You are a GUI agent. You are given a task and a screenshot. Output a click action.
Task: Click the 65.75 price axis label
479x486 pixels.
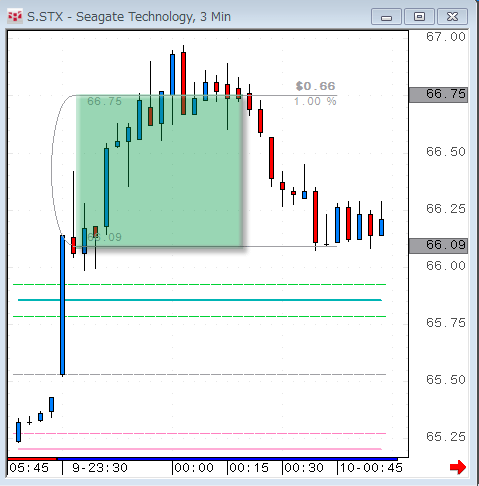(x=446, y=323)
